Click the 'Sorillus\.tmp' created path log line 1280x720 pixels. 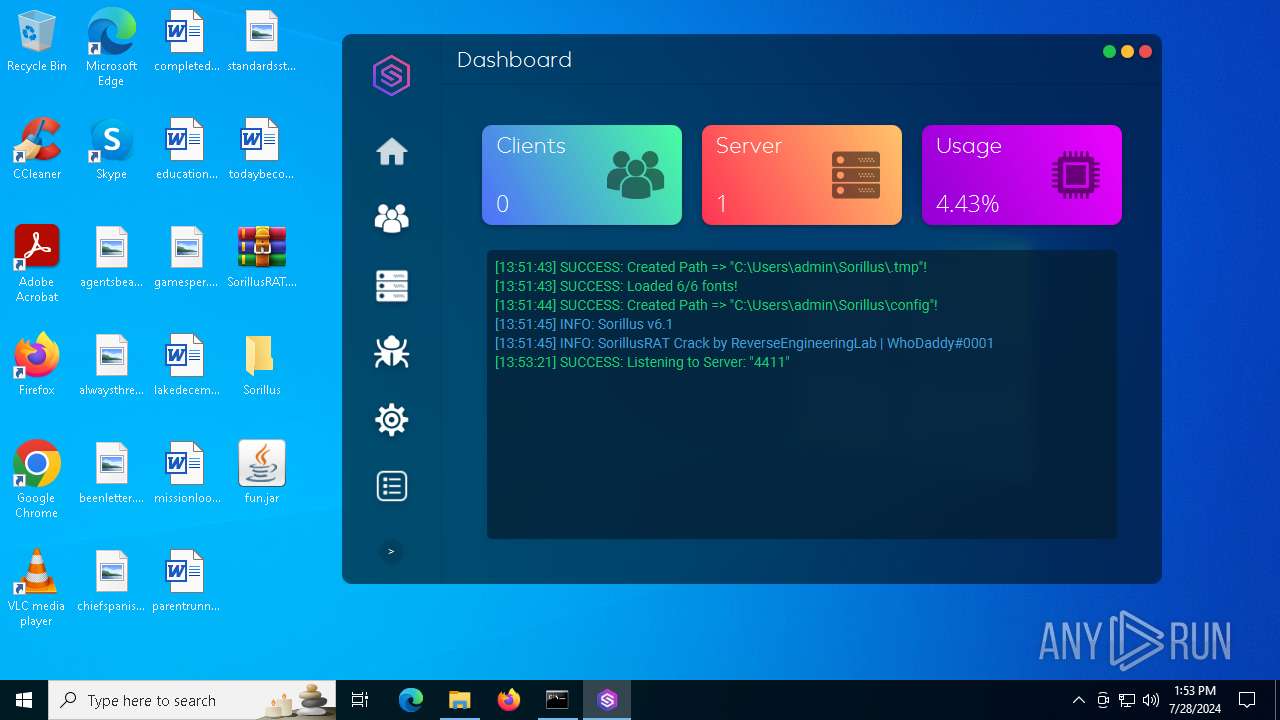click(x=711, y=267)
